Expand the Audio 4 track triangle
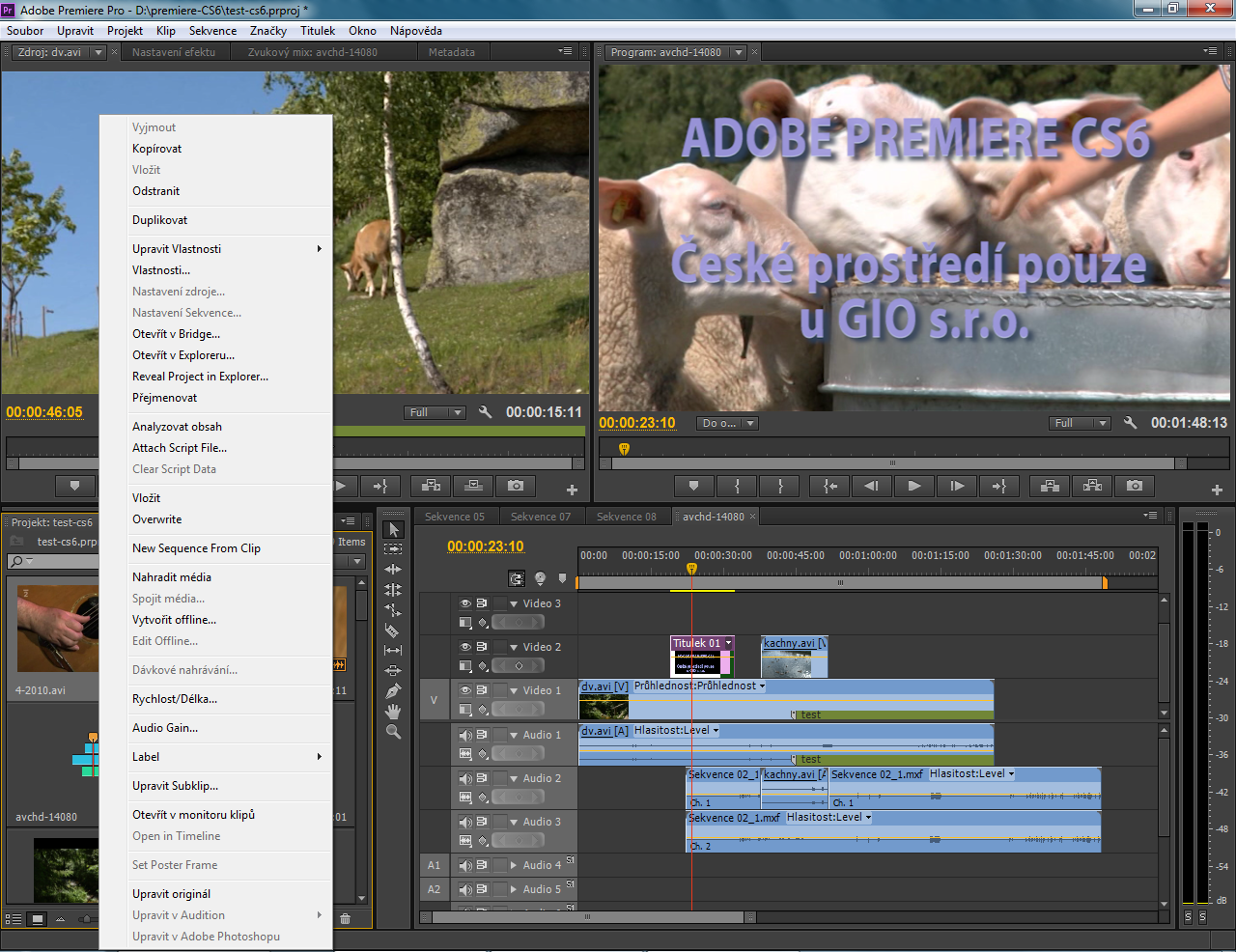1236x952 pixels. point(514,865)
